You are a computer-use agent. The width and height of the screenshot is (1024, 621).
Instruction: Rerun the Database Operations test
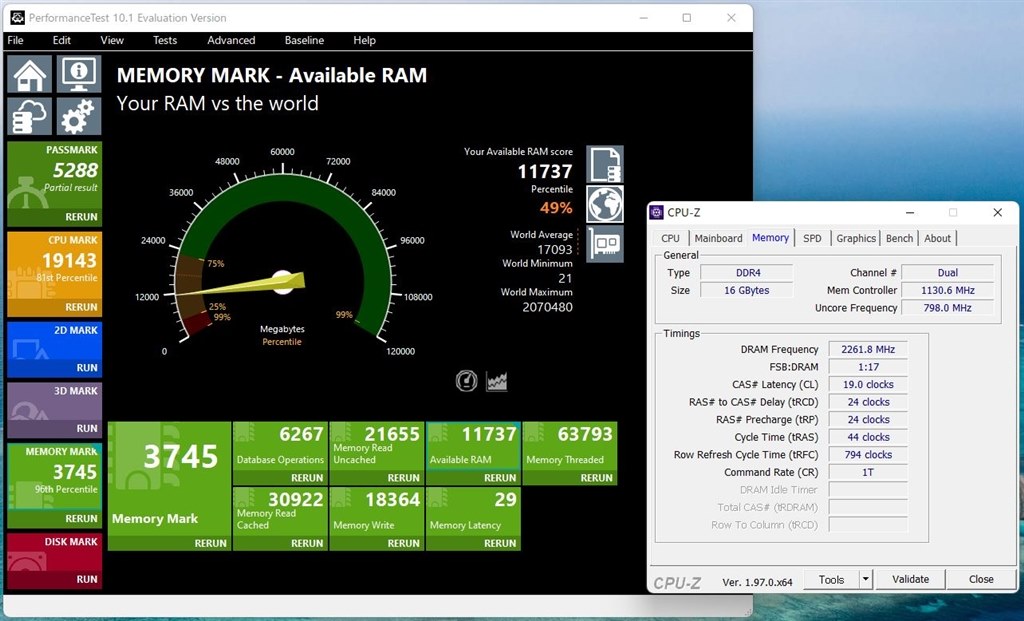(307, 478)
